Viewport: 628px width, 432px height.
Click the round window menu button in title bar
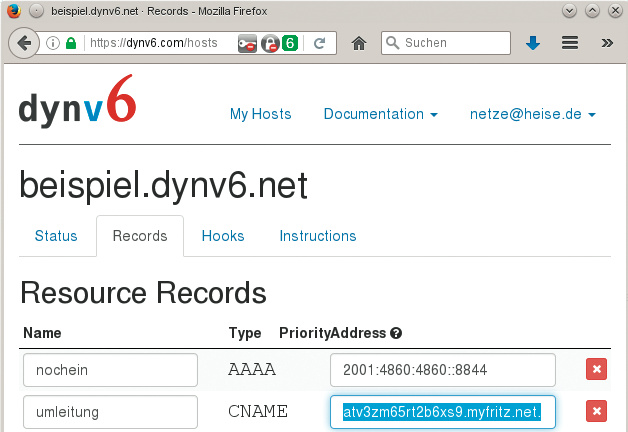point(36,11)
